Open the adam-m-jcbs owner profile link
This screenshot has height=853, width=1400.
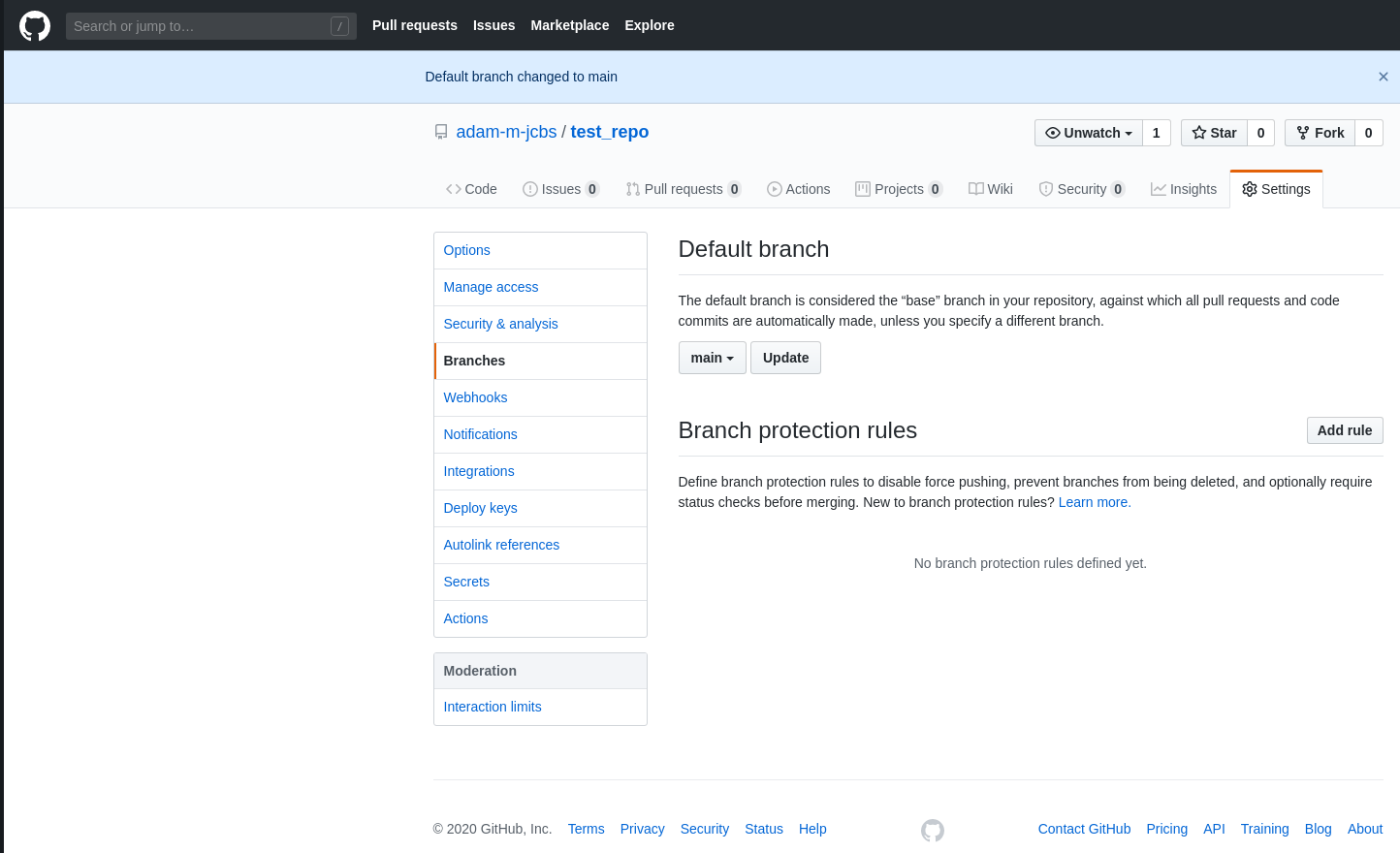pos(506,132)
